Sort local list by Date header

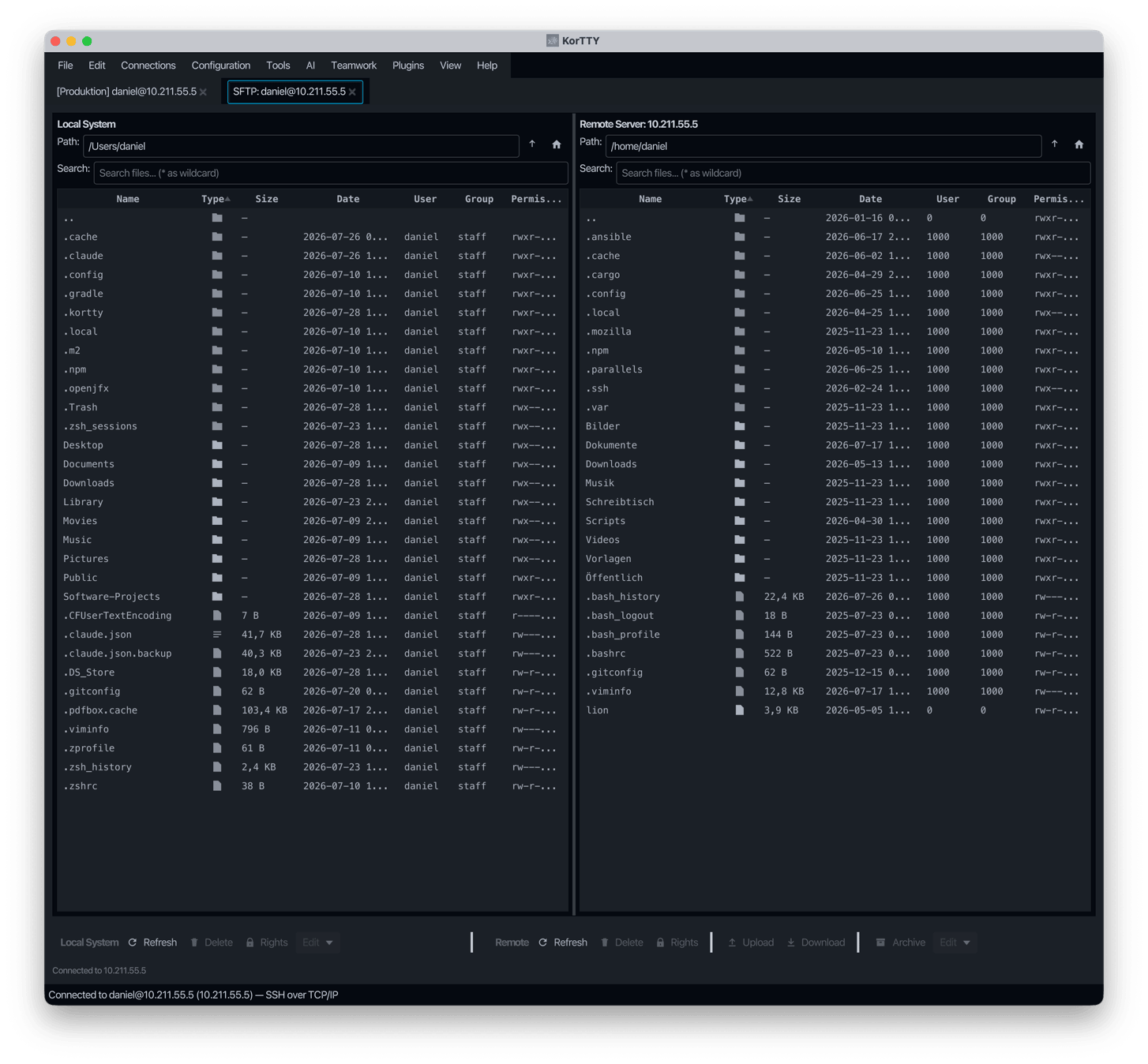(348, 199)
